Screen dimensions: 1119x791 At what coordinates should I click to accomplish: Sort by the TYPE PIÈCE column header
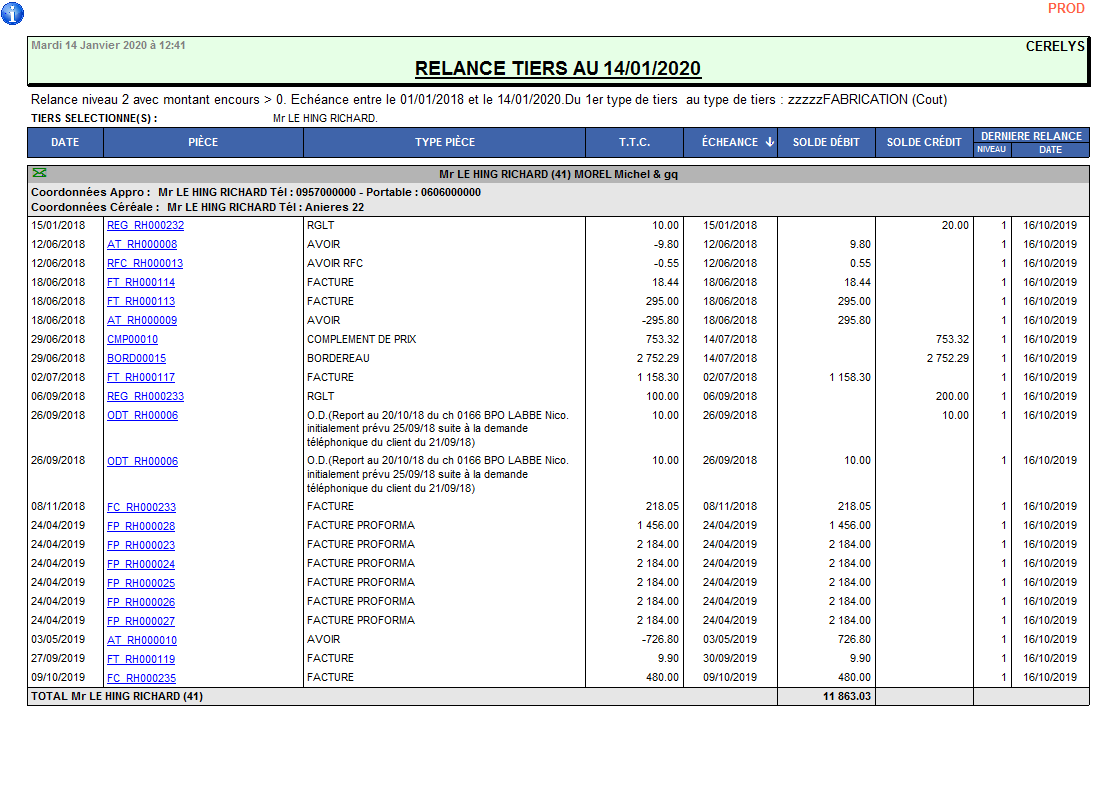pos(445,142)
